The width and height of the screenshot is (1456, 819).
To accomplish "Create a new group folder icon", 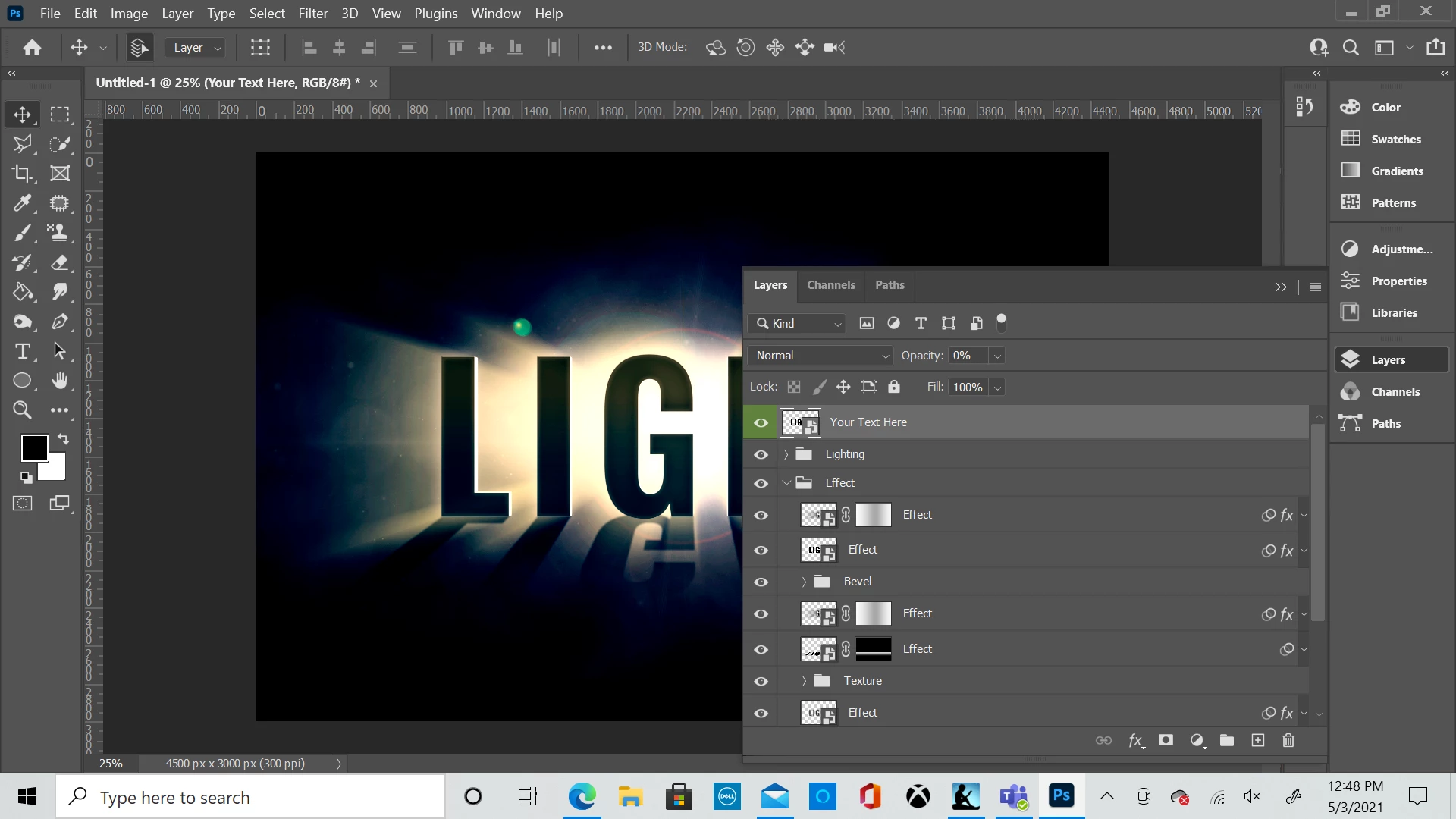I will click(1226, 740).
